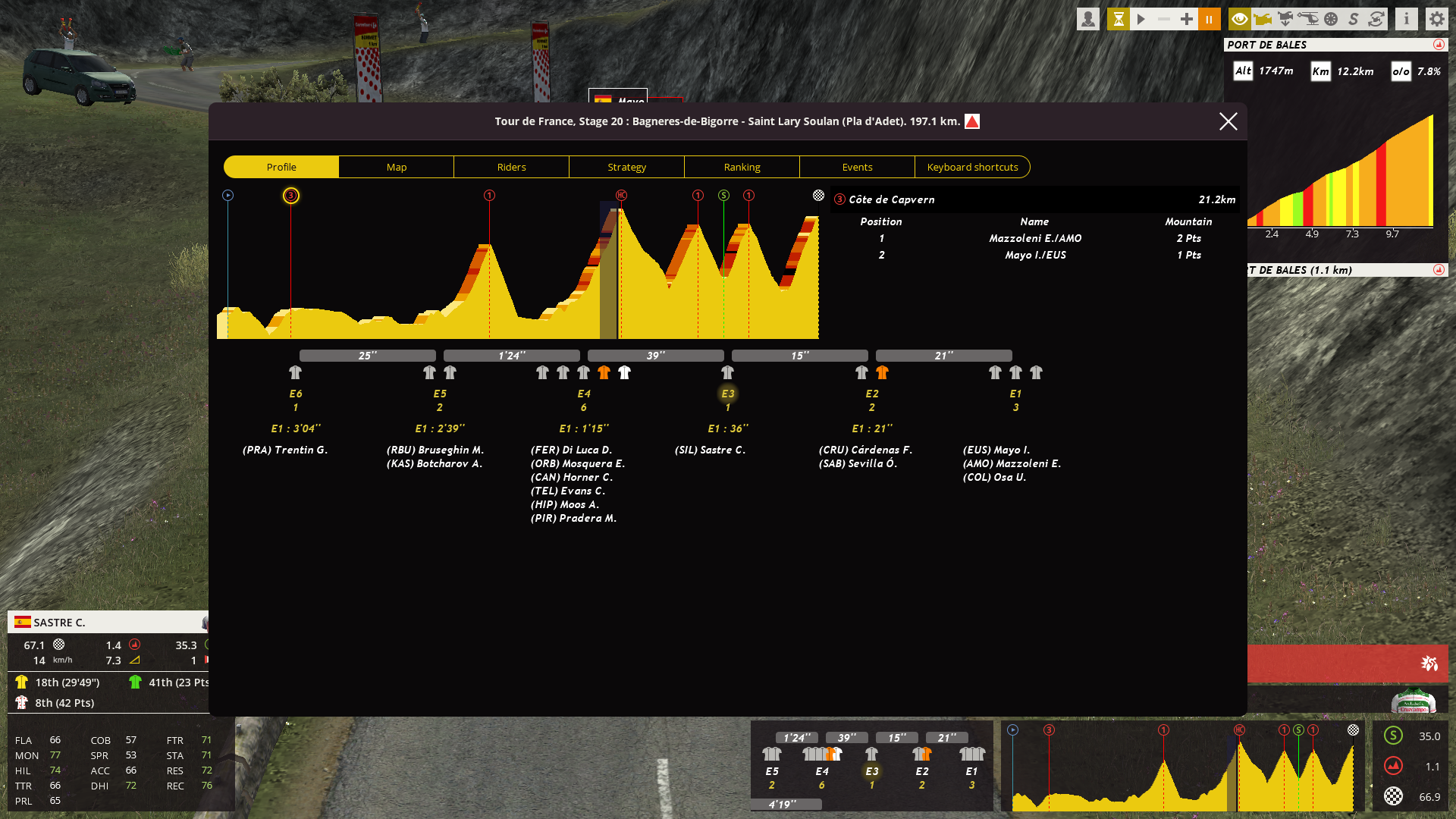
Task: Click the team jersey icon on right edge
Action: click(1414, 701)
